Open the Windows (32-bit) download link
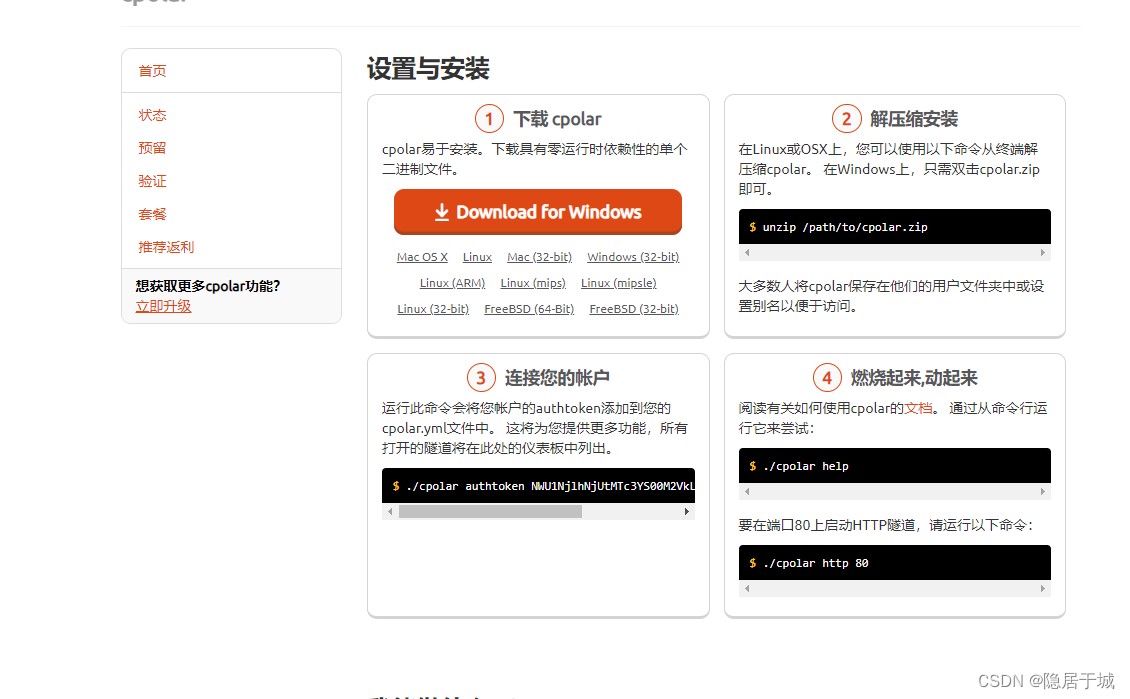The height and width of the screenshot is (699, 1130). (633, 257)
